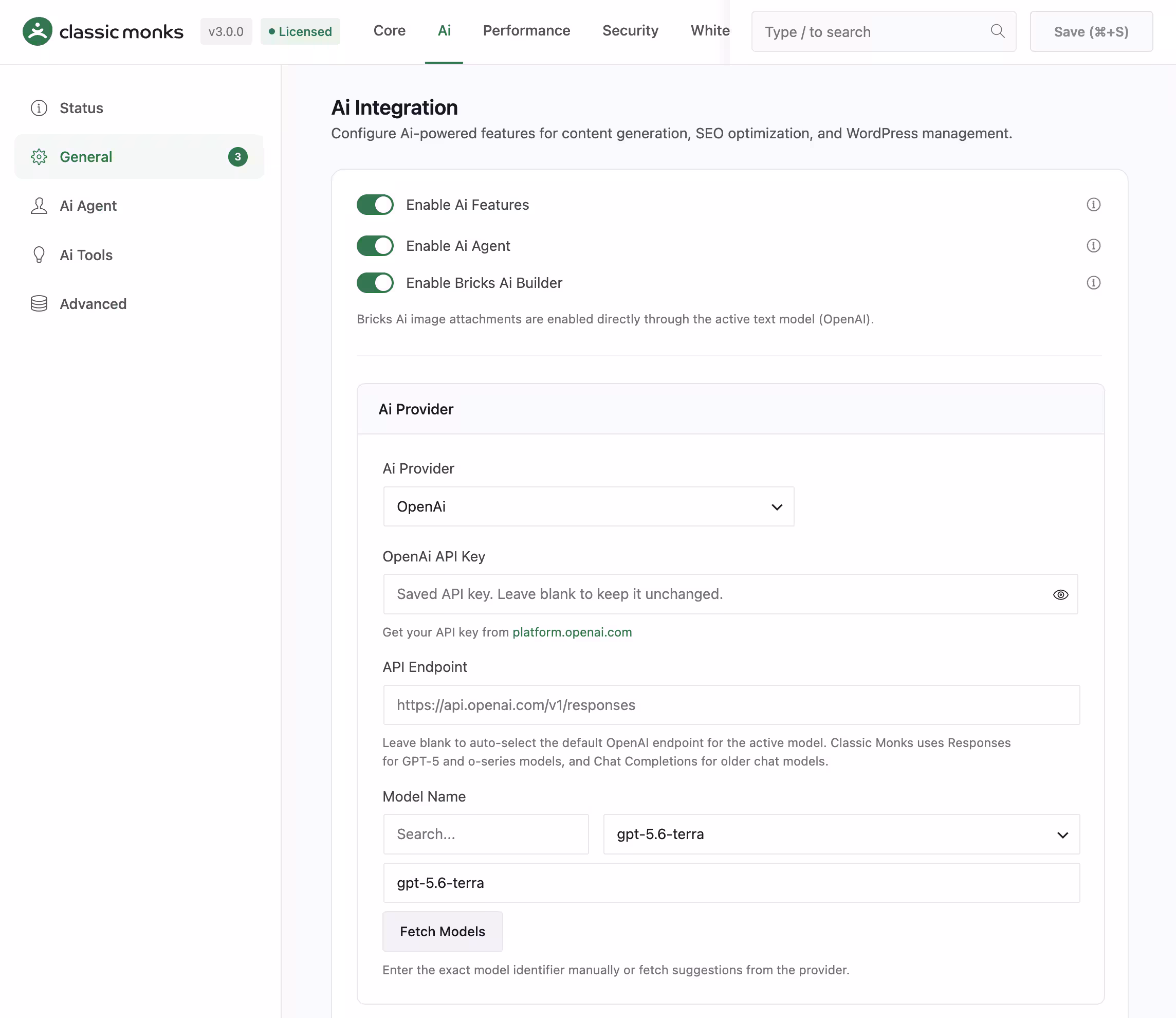This screenshot has width=1176, height=1018.
Task: Click the Status info icon in sidebar
Action: click(39, 108)
